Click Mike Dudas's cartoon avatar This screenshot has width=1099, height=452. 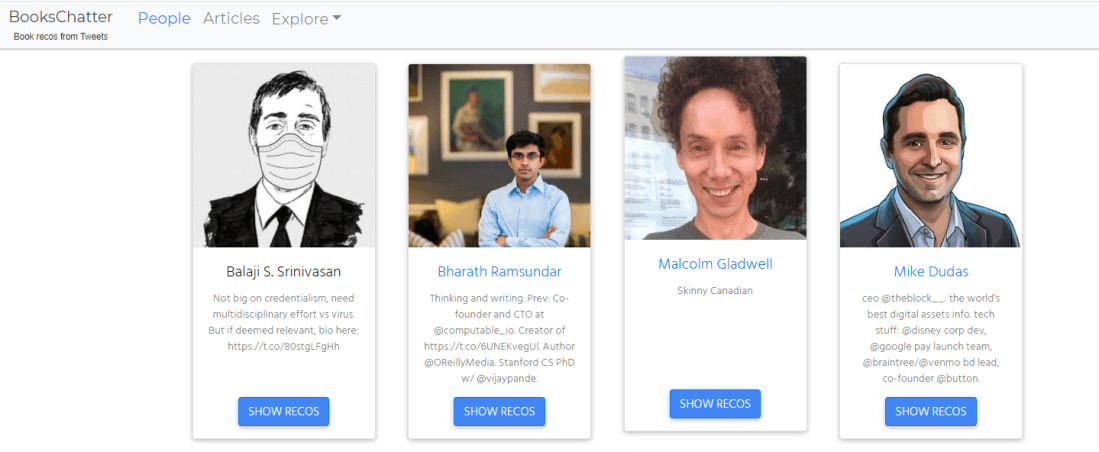(930, 156)
